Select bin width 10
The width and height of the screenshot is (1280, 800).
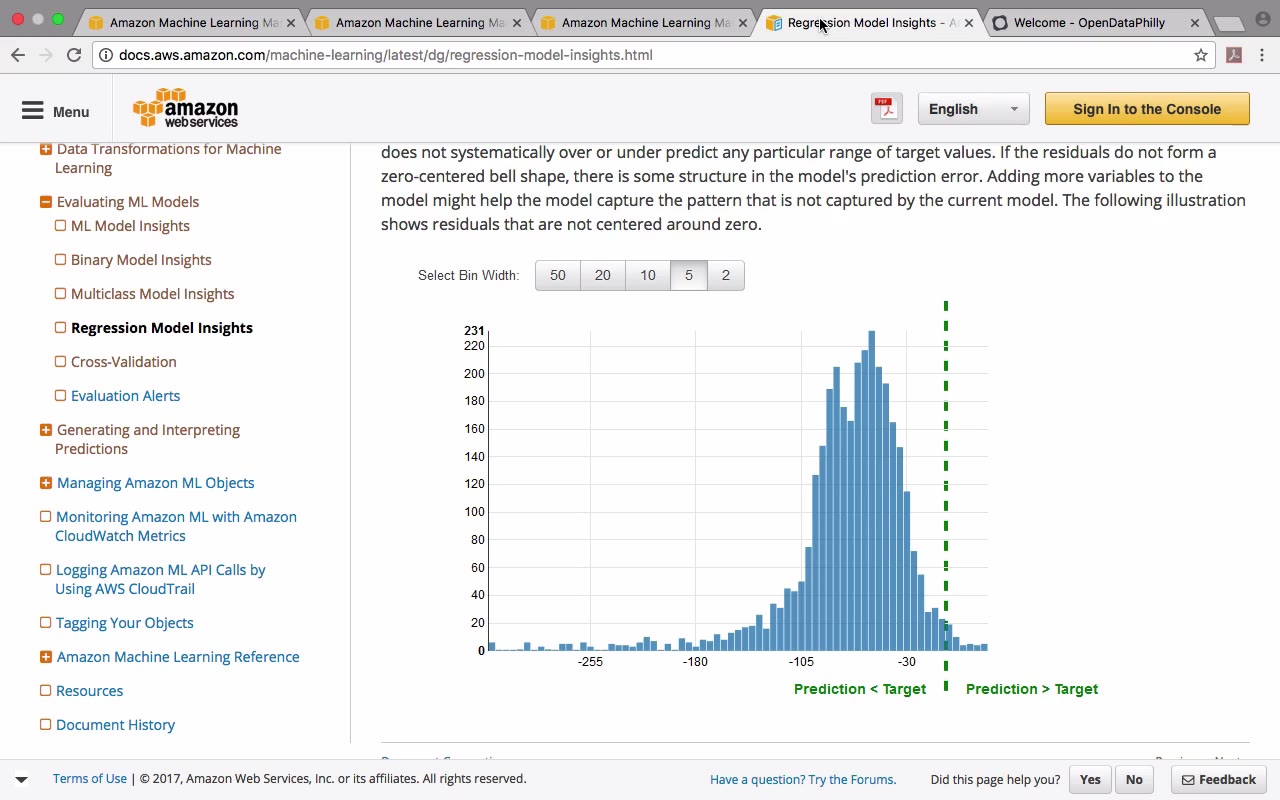tap(648, 275)
